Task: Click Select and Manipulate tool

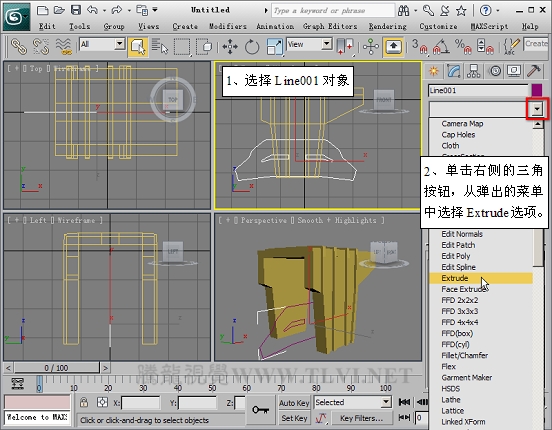Action: (x=371, y=46)
